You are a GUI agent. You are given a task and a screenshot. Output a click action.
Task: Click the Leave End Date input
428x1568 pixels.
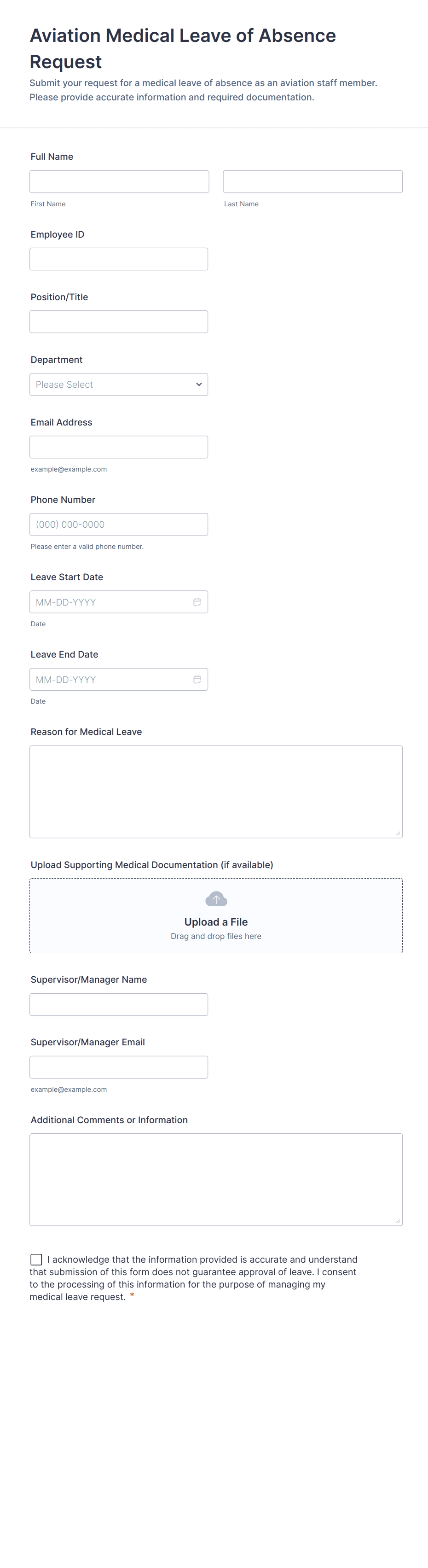pos(110,679)
